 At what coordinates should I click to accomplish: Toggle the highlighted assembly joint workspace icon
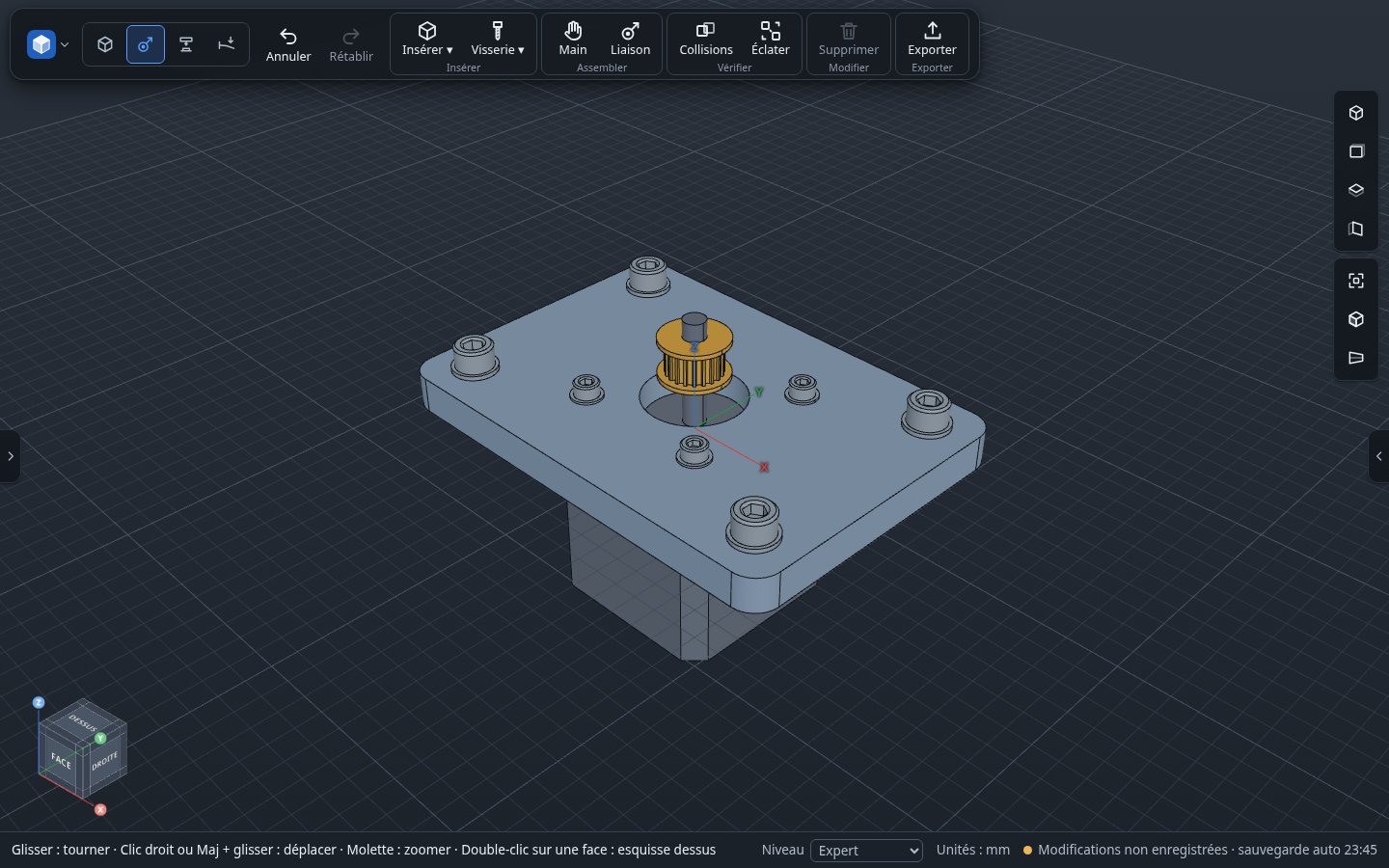point(146,44)
